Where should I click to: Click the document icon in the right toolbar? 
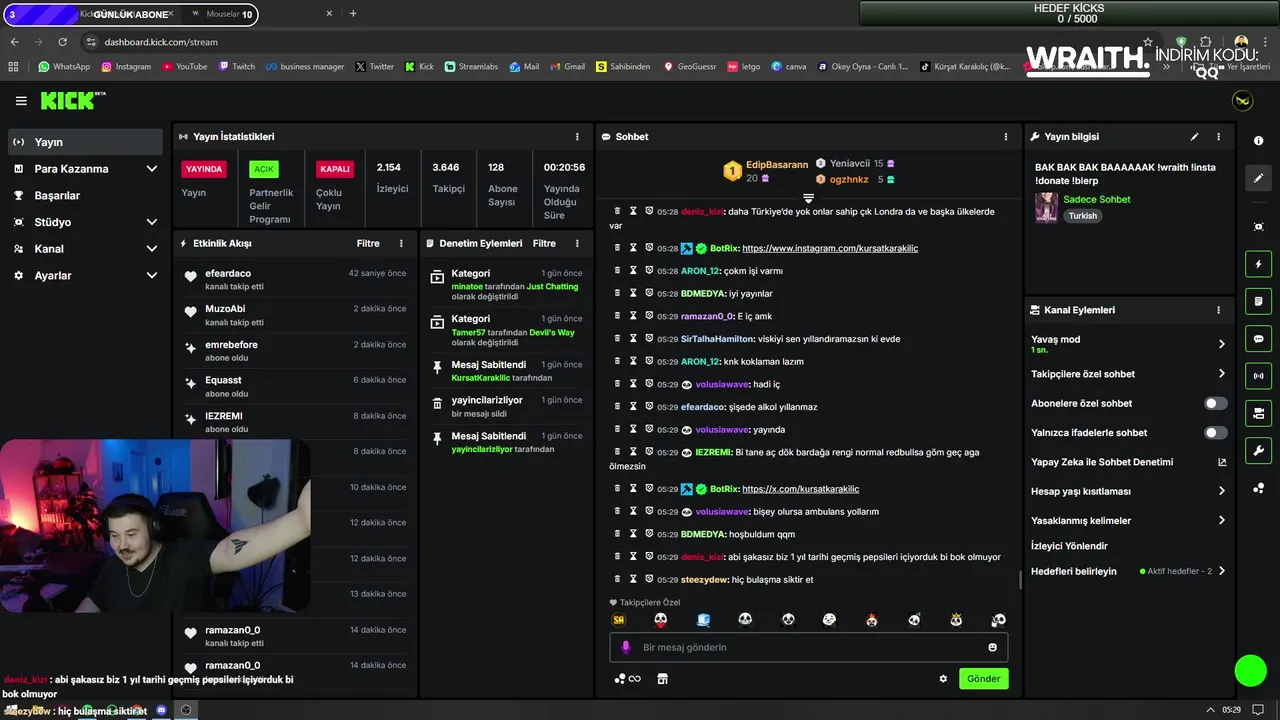tap(1258, 301)
